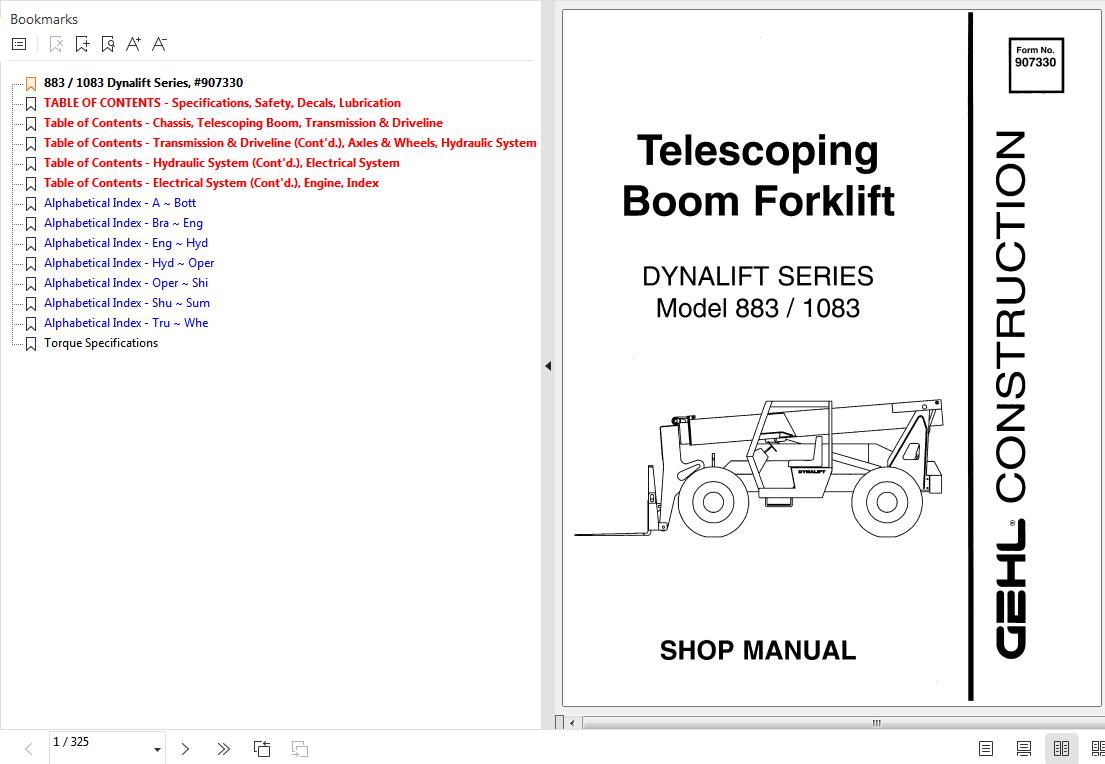This screenshot has height=764, width=1105.
Task: Open bookmarks options menu icon
Action: pos(19,44)
